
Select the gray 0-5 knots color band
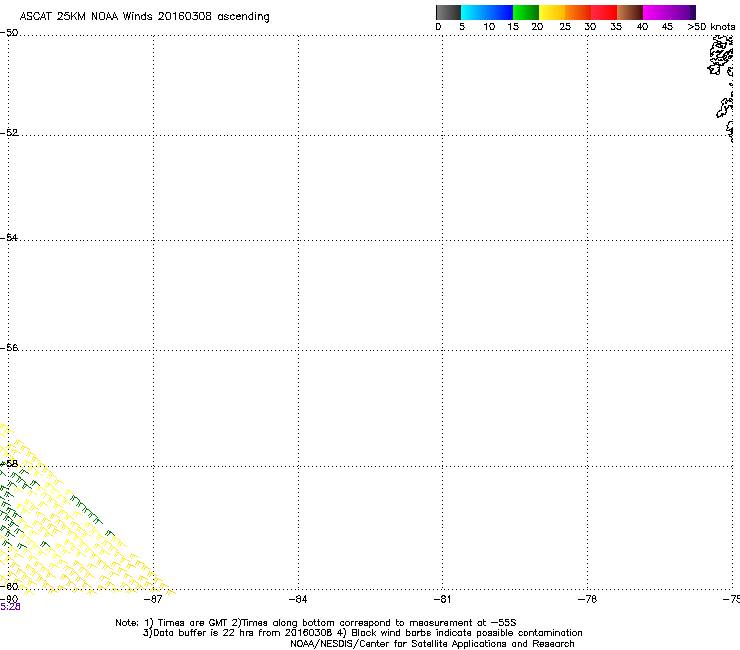pyautogui.click(x=448, y=12)
